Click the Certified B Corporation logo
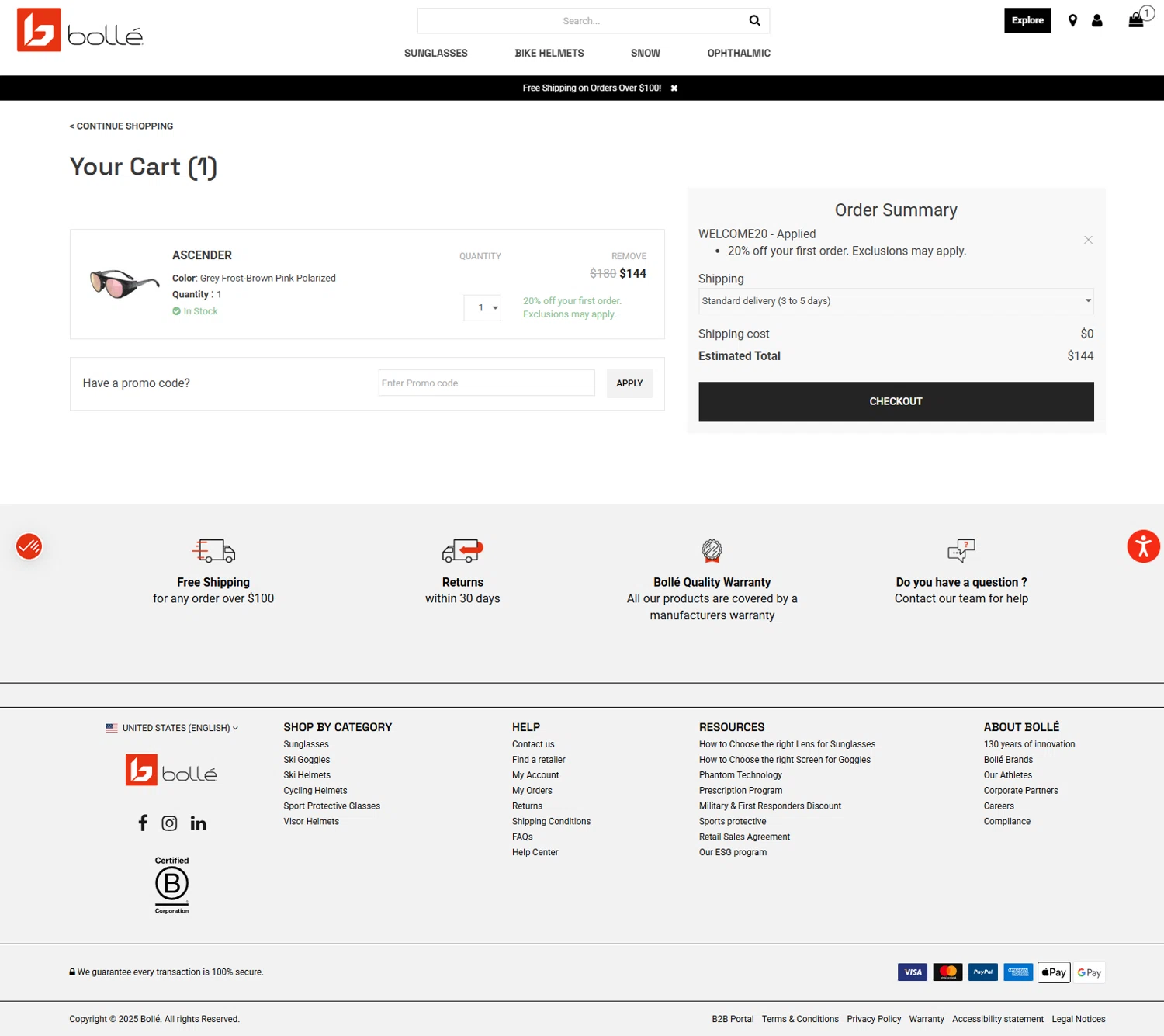 [171, 885]
